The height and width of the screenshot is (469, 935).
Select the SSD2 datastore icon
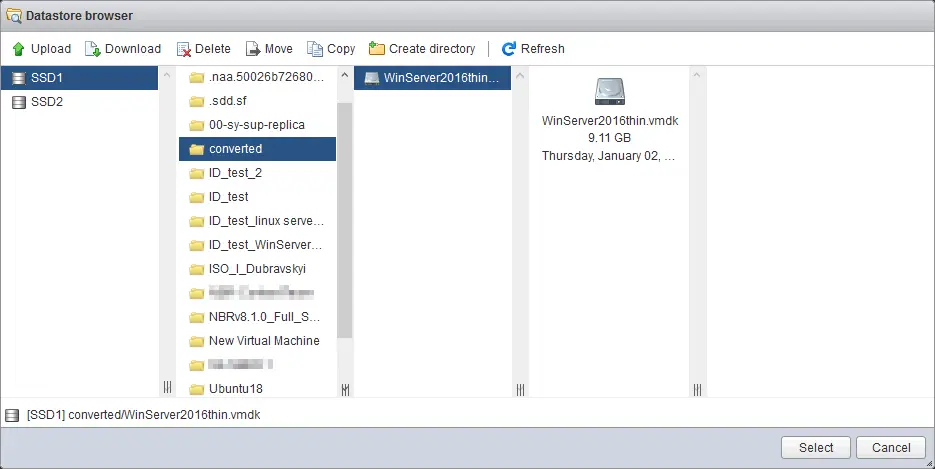[19, 102]
